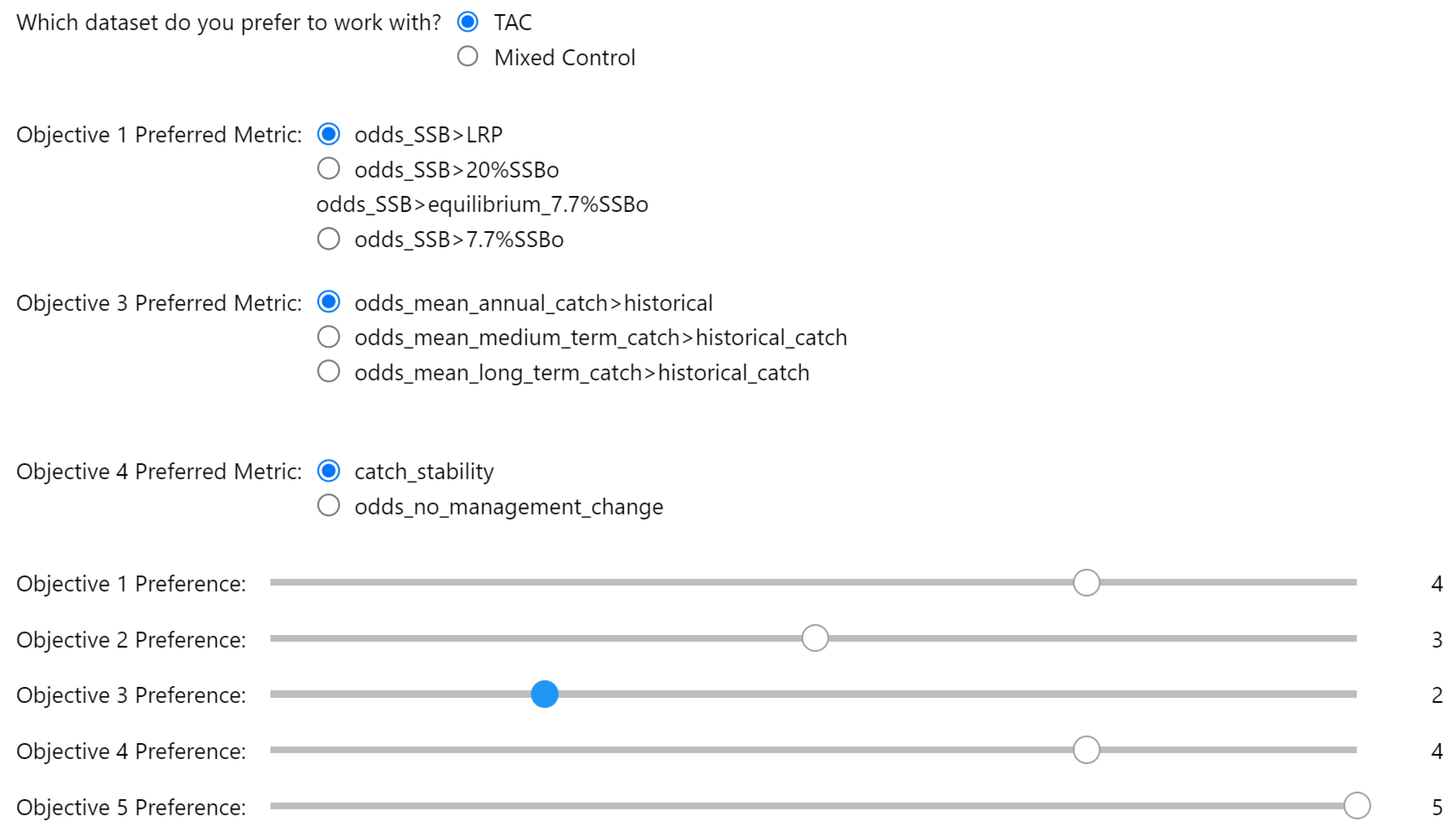This screenshot has height=833, width=1456.
Task: Choose odds_SSB>7.7%SSBo for Objective 1
Action: (x=328, y=239)
